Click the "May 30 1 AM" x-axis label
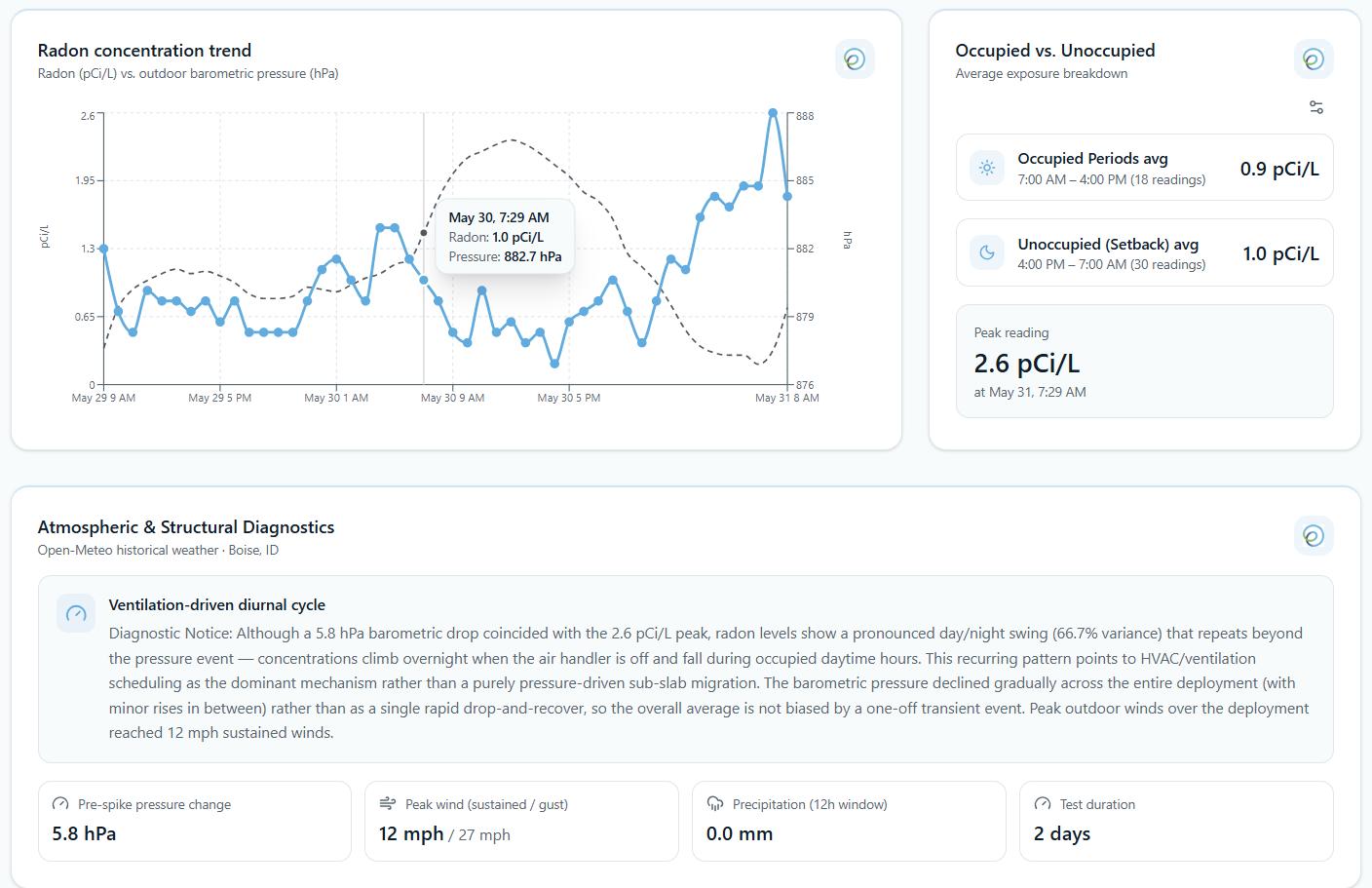1372x888 pixels. tap(336, 398)
